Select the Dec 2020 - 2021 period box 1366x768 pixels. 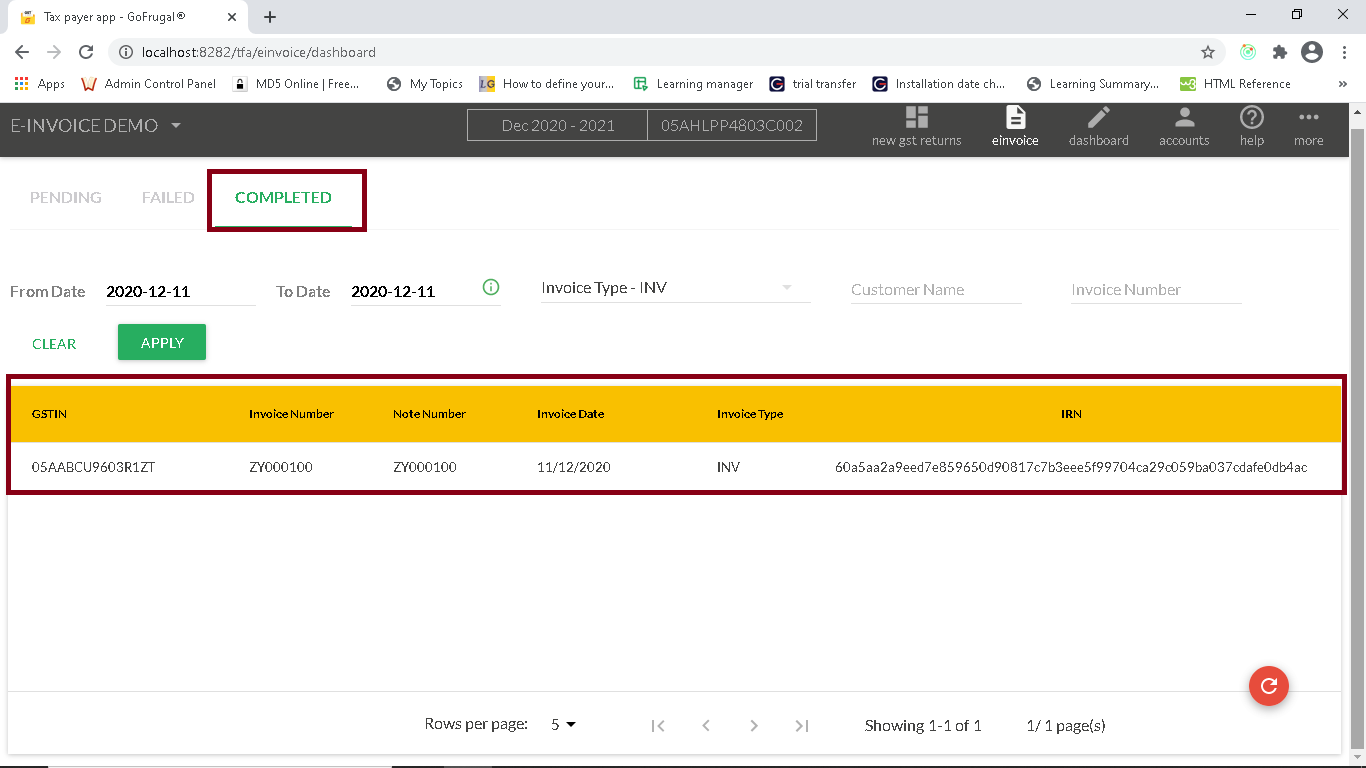(558, 126)
